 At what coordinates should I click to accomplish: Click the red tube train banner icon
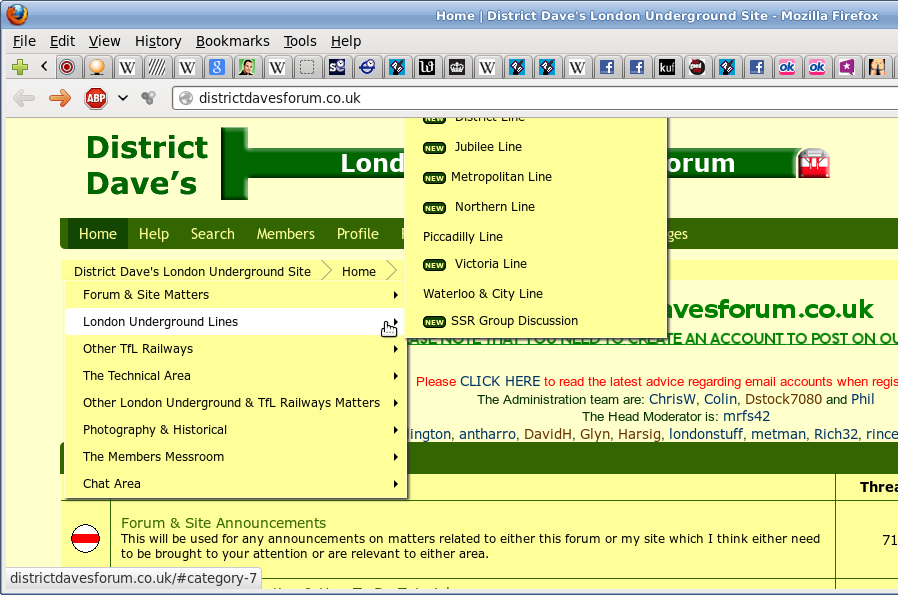click(x=813, y=164)
